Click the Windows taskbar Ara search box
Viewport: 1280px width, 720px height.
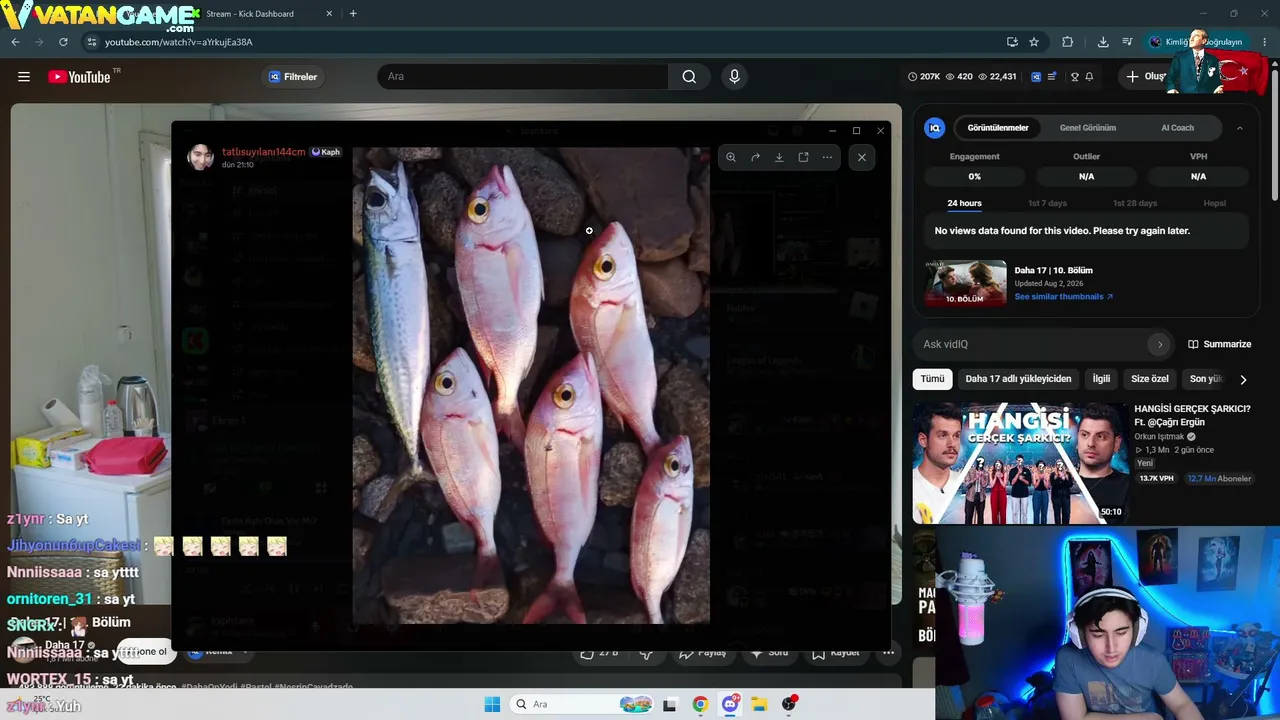coord(582,704)
